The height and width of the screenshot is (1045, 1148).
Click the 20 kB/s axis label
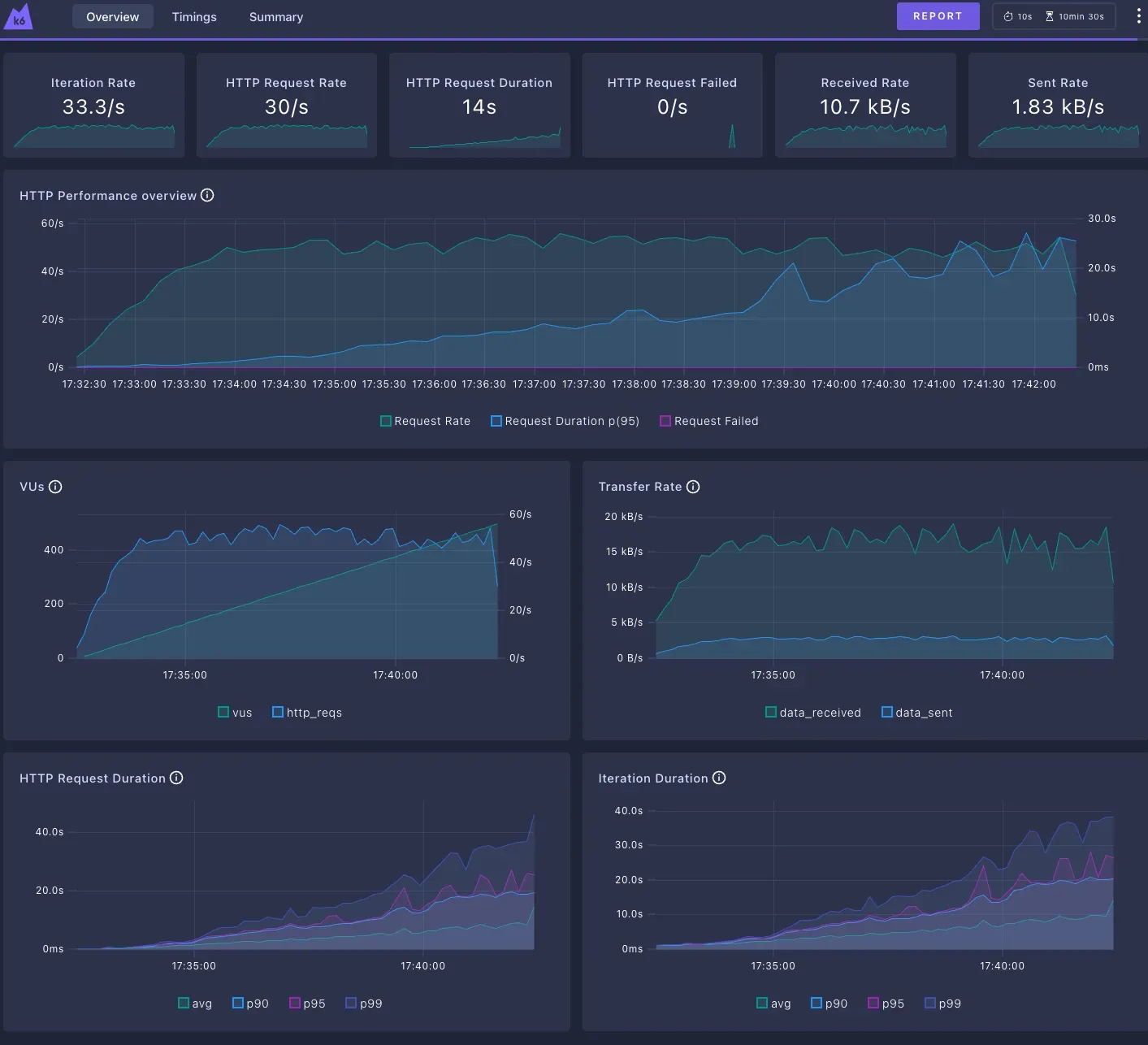[623, 517]
